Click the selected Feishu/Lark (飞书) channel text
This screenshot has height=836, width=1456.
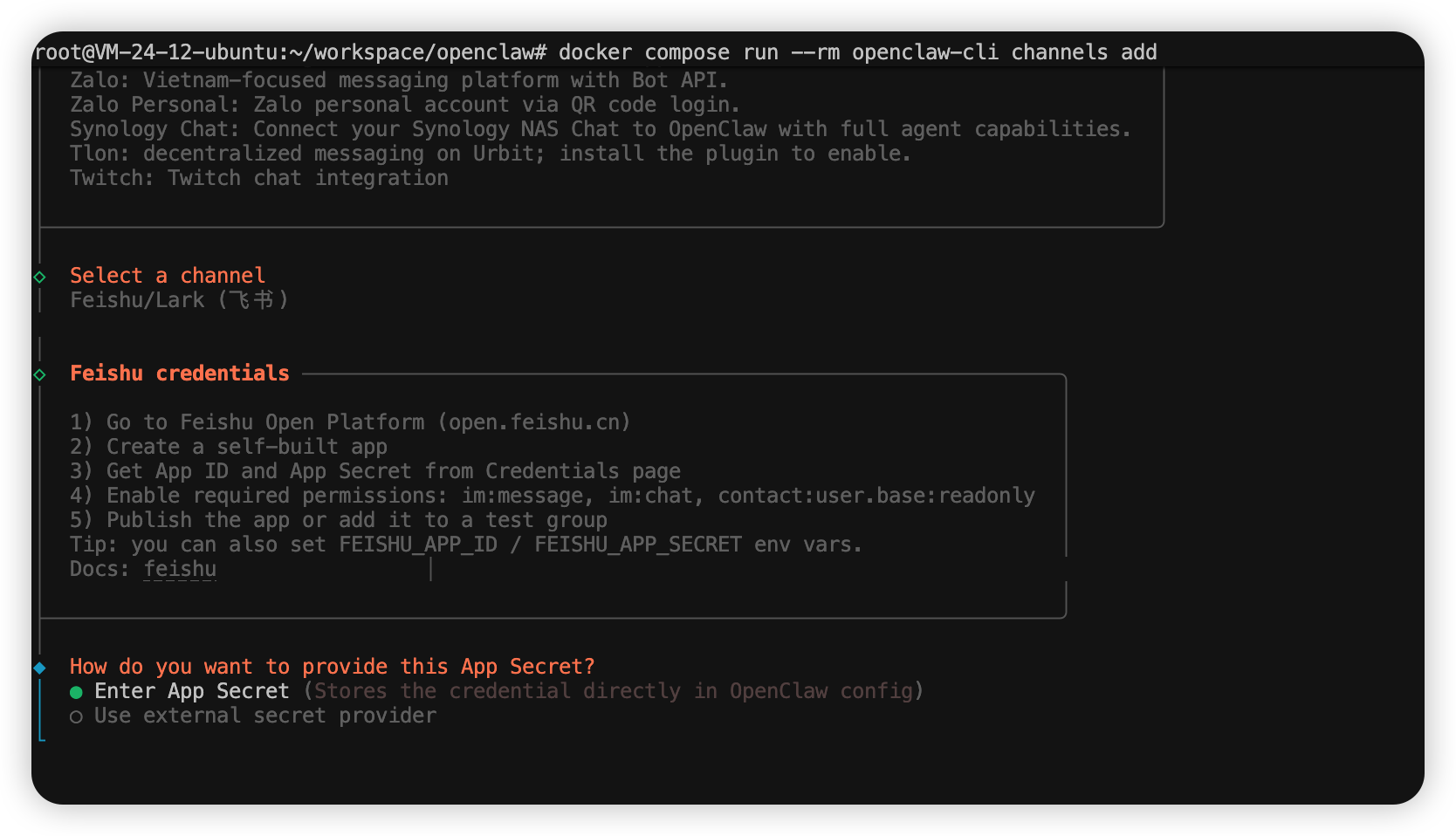coord(179,300)
